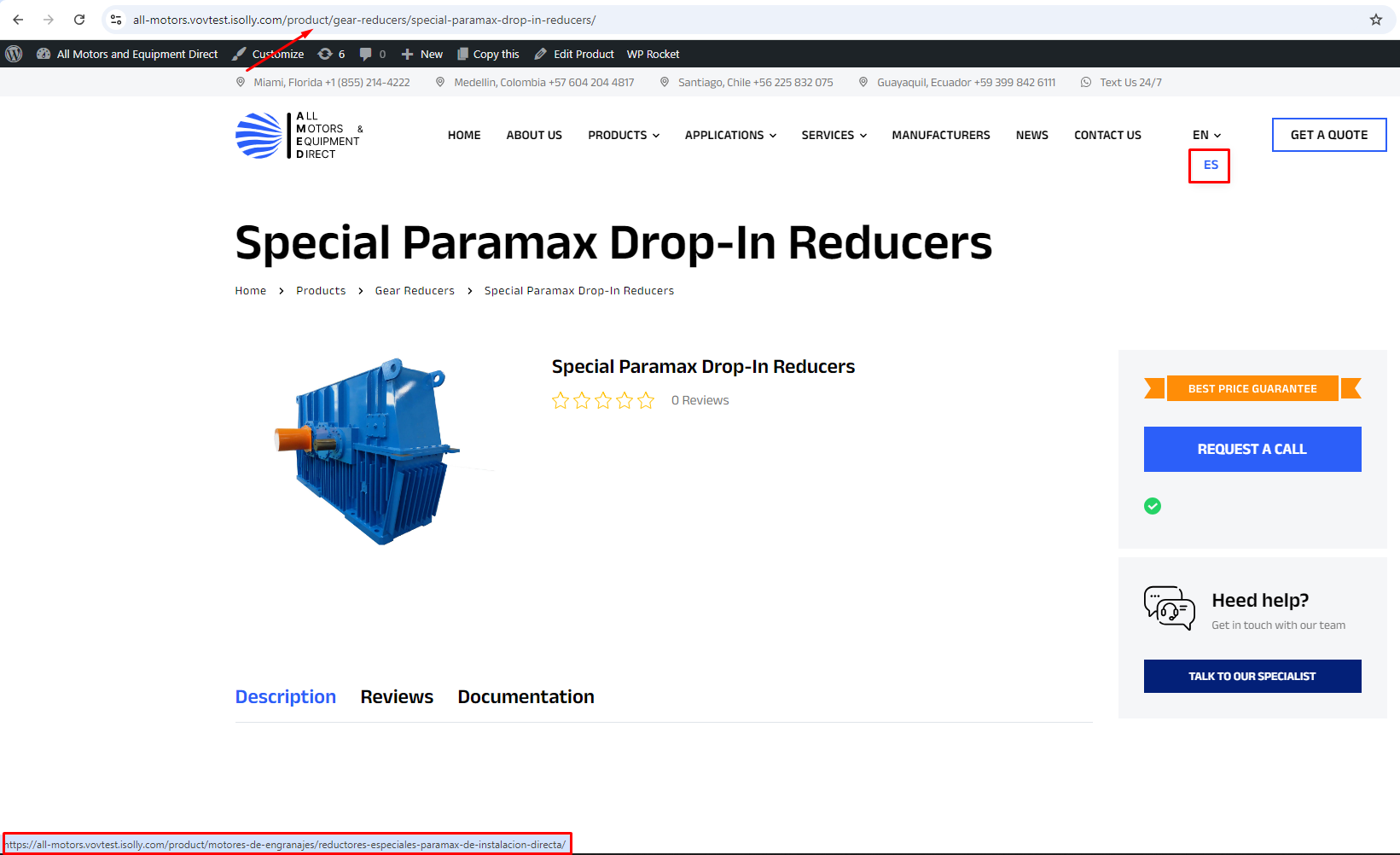Open the MANUFACTURERS menu item

tap(941, 135)
